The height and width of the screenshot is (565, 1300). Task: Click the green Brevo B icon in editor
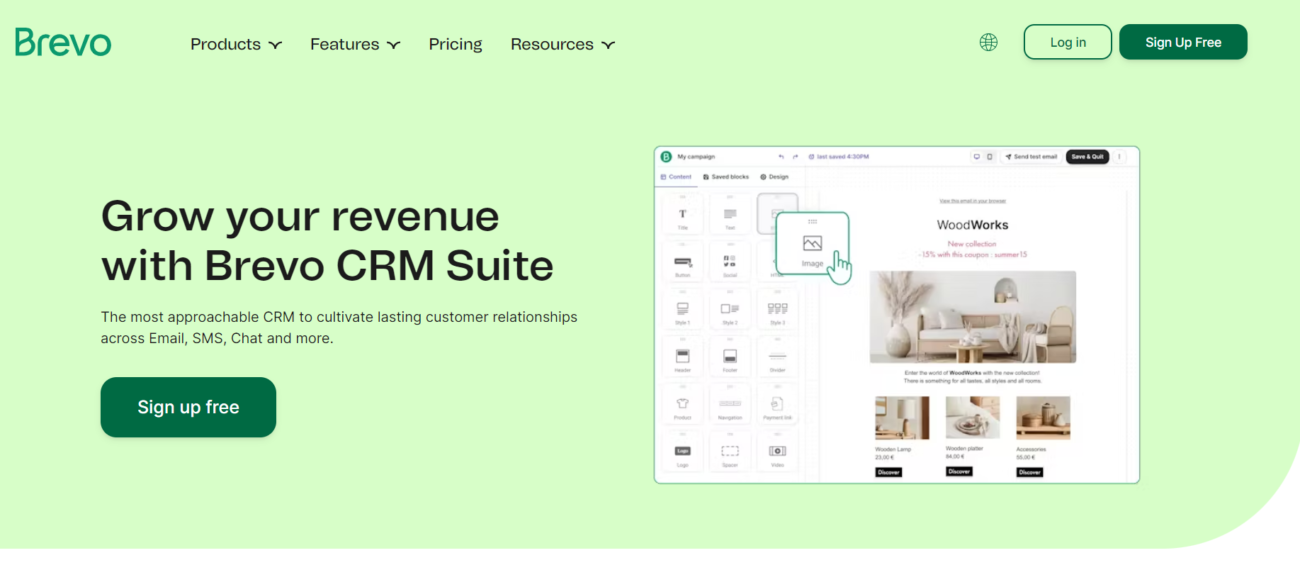coord(666,157)
